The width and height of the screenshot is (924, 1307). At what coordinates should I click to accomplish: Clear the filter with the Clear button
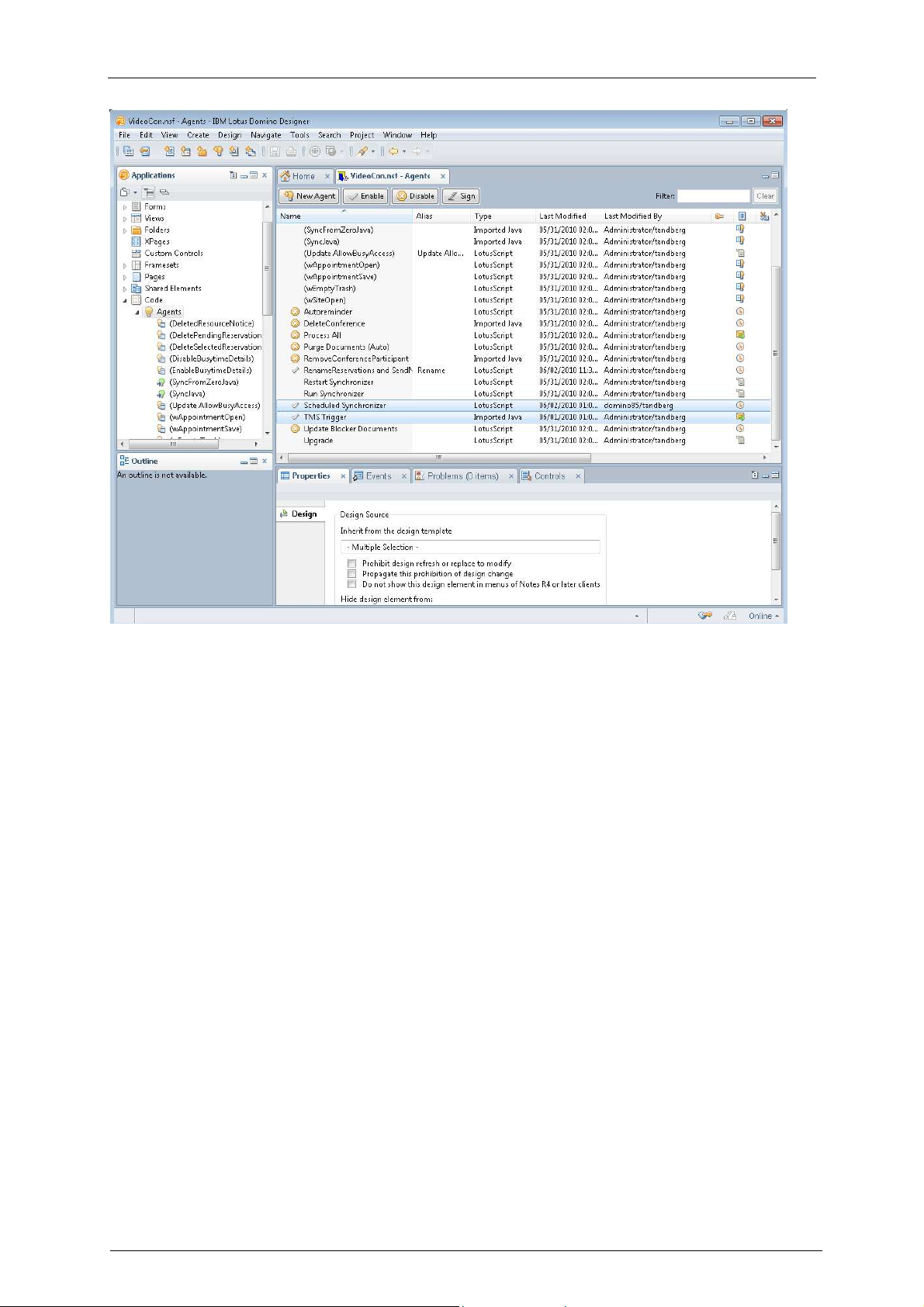[x=765, y=196]
